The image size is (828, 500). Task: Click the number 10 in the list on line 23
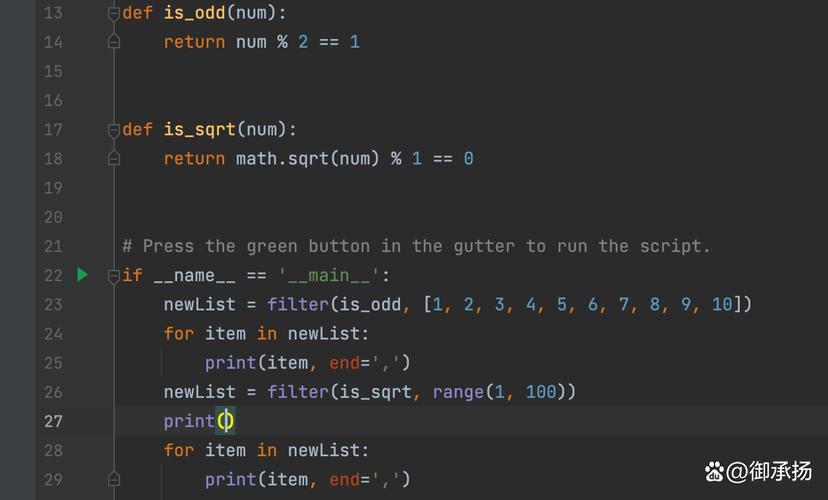coord(722,304)
